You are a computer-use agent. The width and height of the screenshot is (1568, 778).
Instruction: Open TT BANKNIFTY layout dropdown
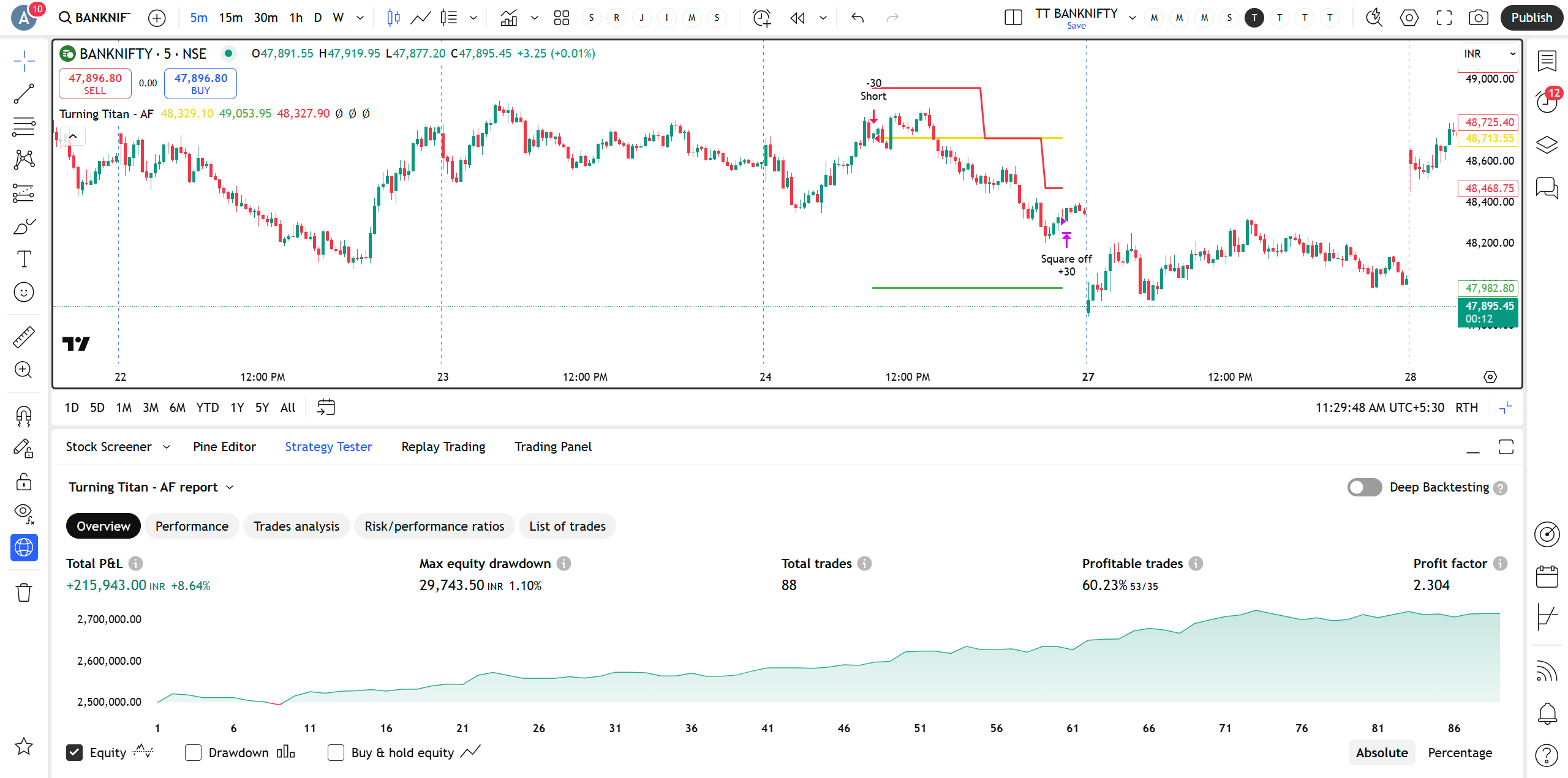pyautogui.click(x=1133, y=18)
